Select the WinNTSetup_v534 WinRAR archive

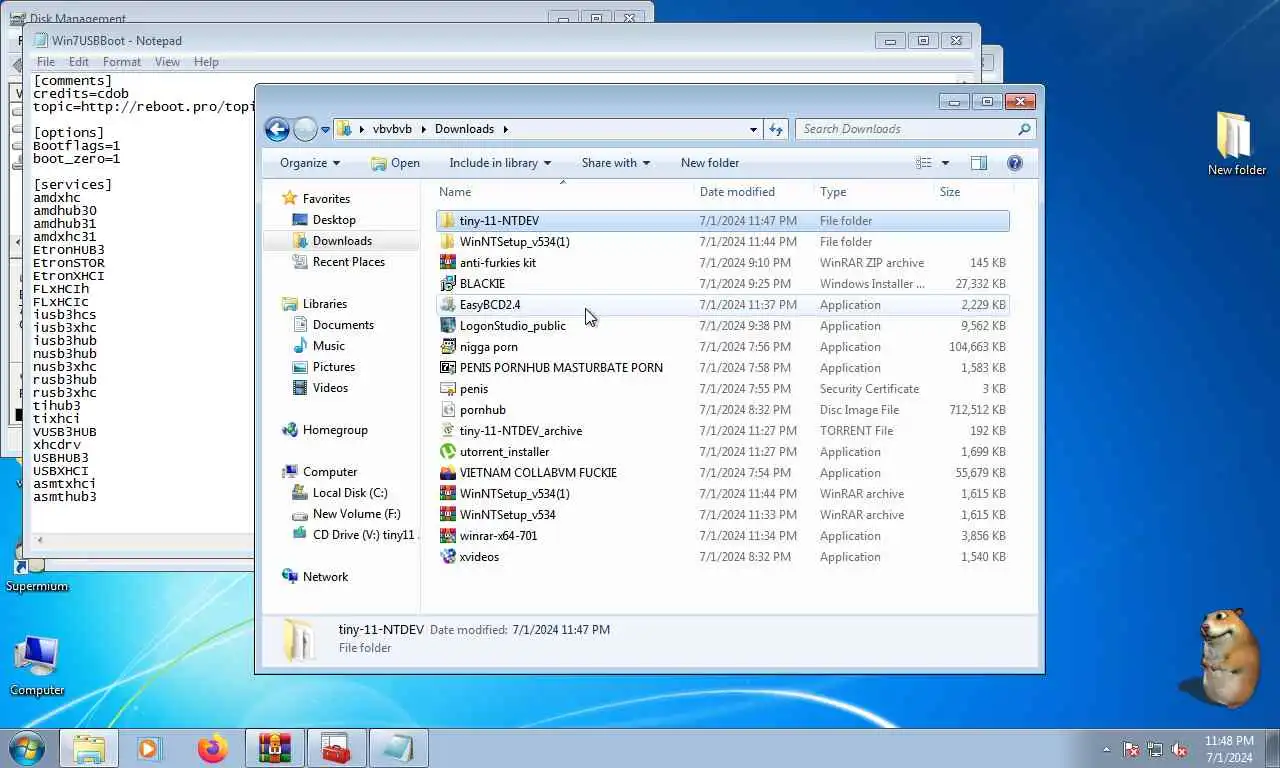tap(723, 515)
